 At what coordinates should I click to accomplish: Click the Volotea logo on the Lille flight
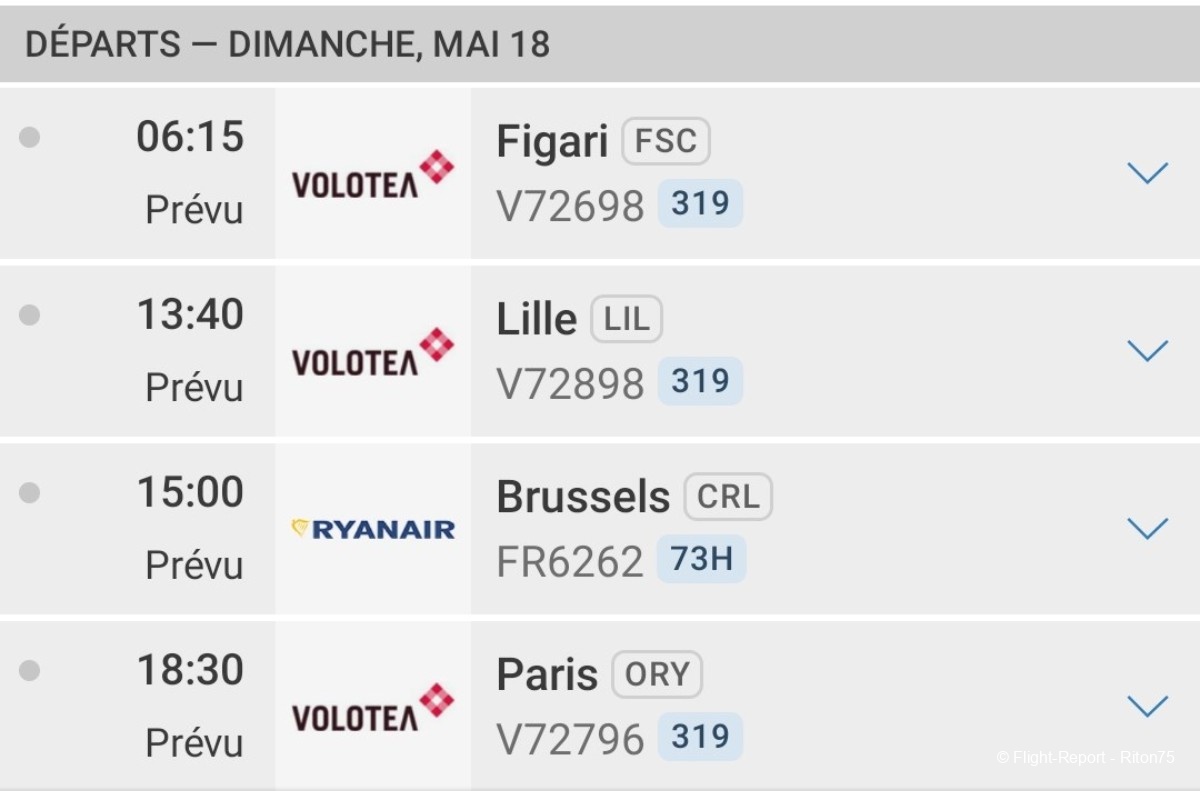click(373, 352)
